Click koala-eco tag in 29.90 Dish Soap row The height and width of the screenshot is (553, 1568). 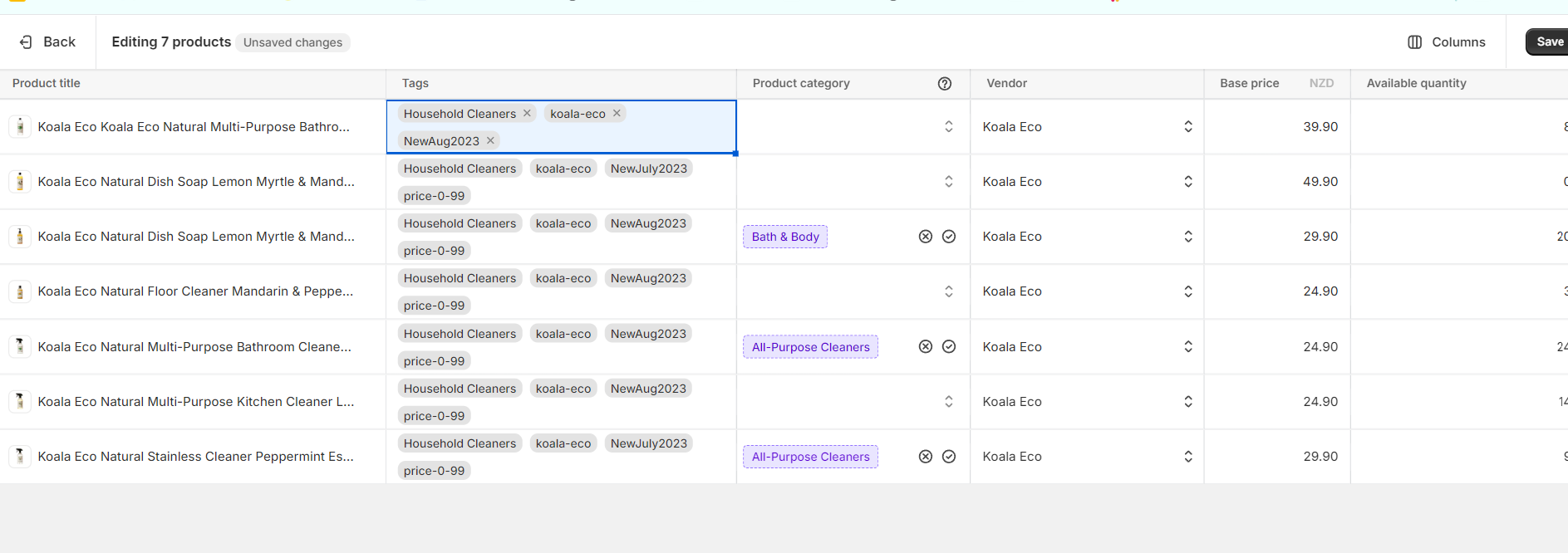pyautogui.click(x=563, y=223)
